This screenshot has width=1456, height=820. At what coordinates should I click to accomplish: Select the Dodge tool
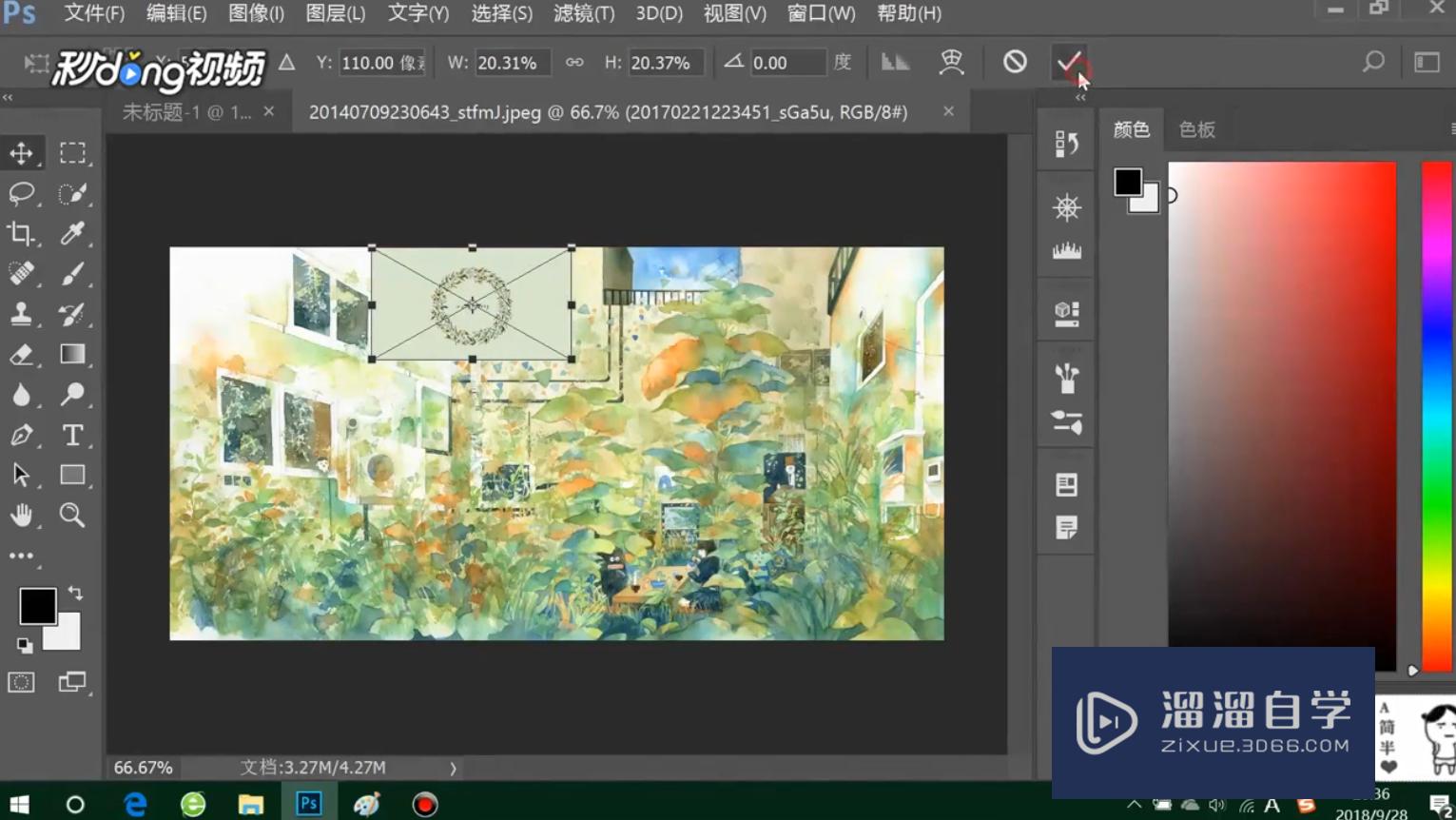click(72, 394)
